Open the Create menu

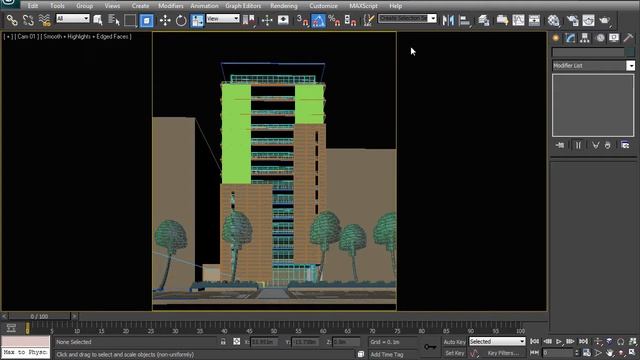coord(140,6)
